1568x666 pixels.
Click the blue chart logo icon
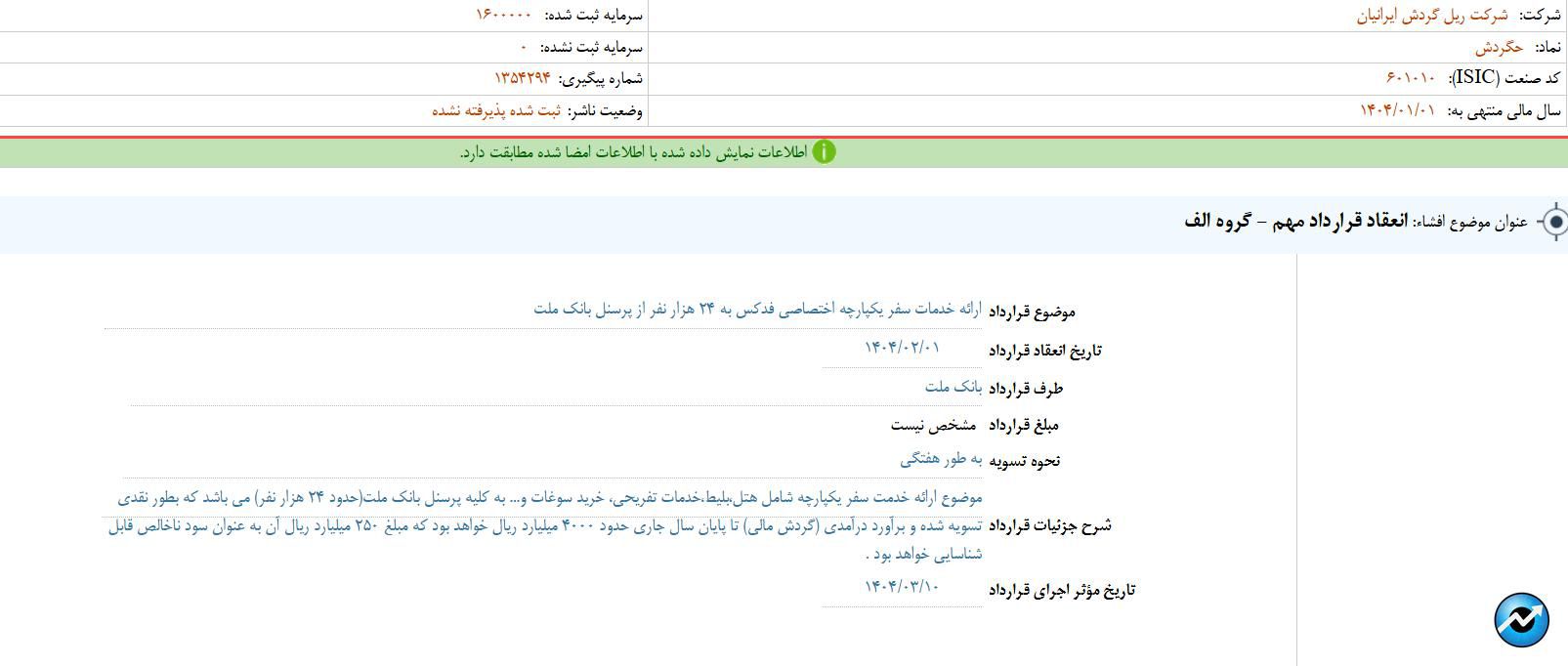coord(1521,620)
